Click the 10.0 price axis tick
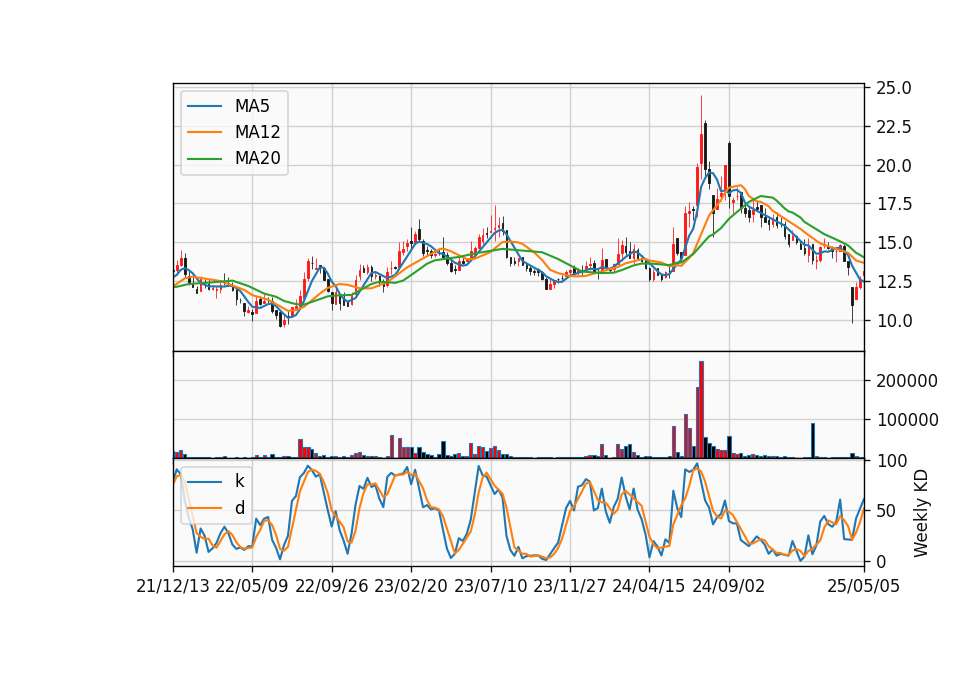Screen dimensions: 960x690 click(894, 320)
